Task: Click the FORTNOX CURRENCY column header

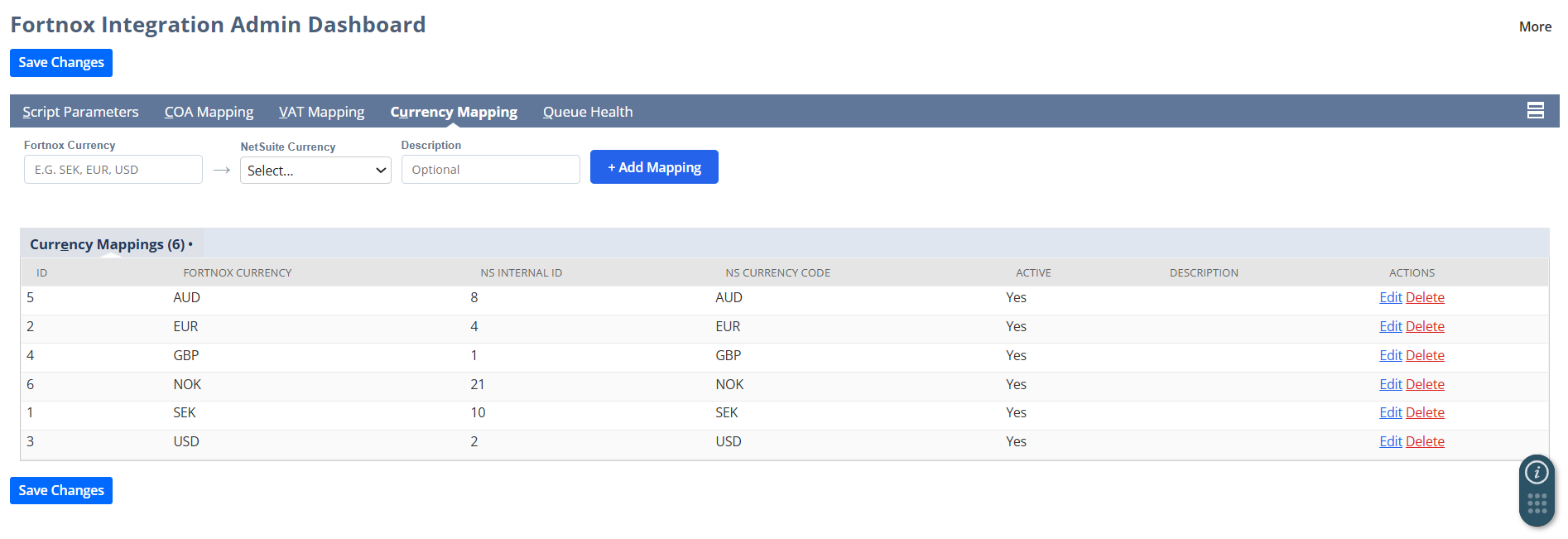Action: pyautogui.click(x=238, y=272)
